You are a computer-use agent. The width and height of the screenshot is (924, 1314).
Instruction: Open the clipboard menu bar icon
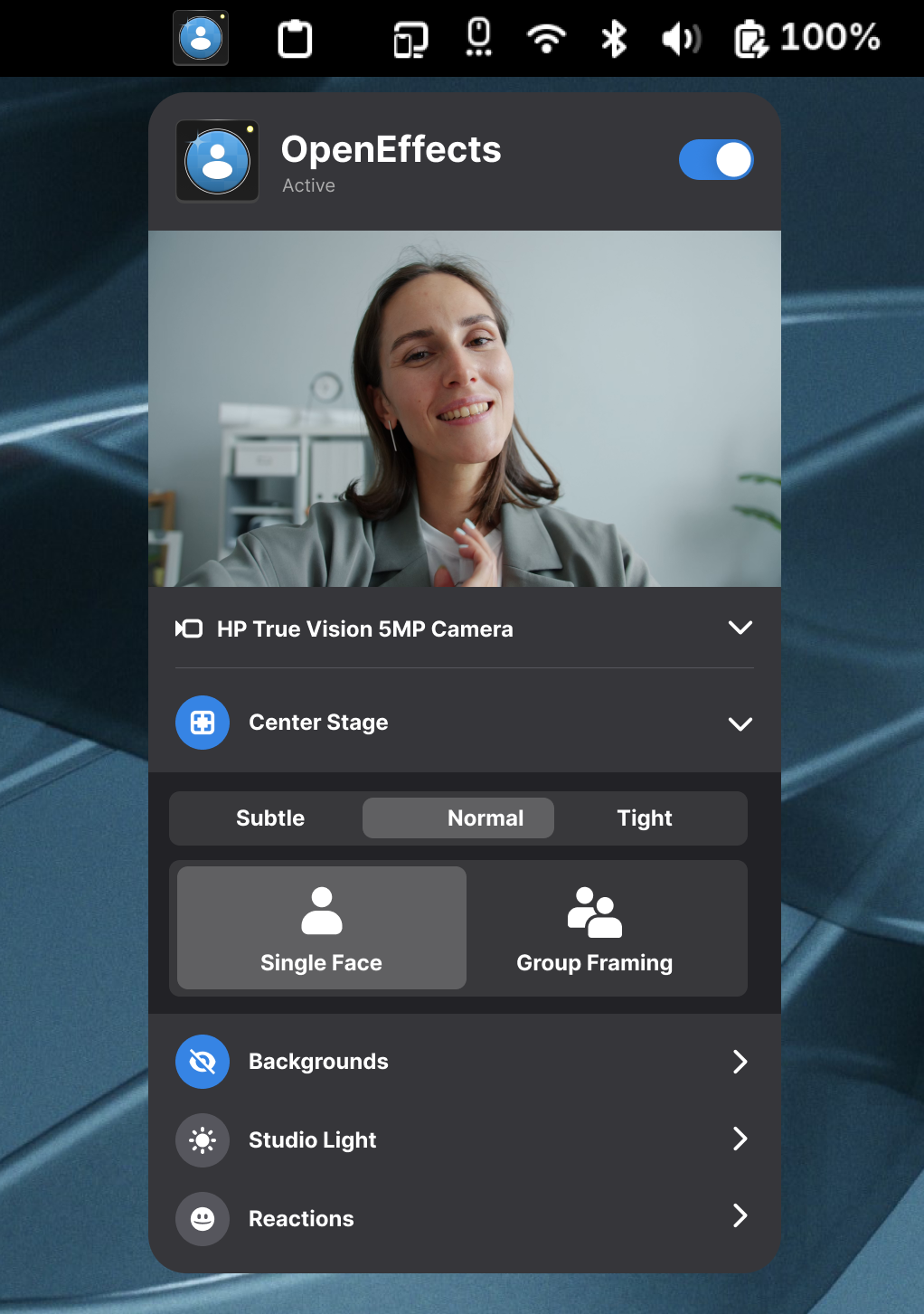coord(295,39)
